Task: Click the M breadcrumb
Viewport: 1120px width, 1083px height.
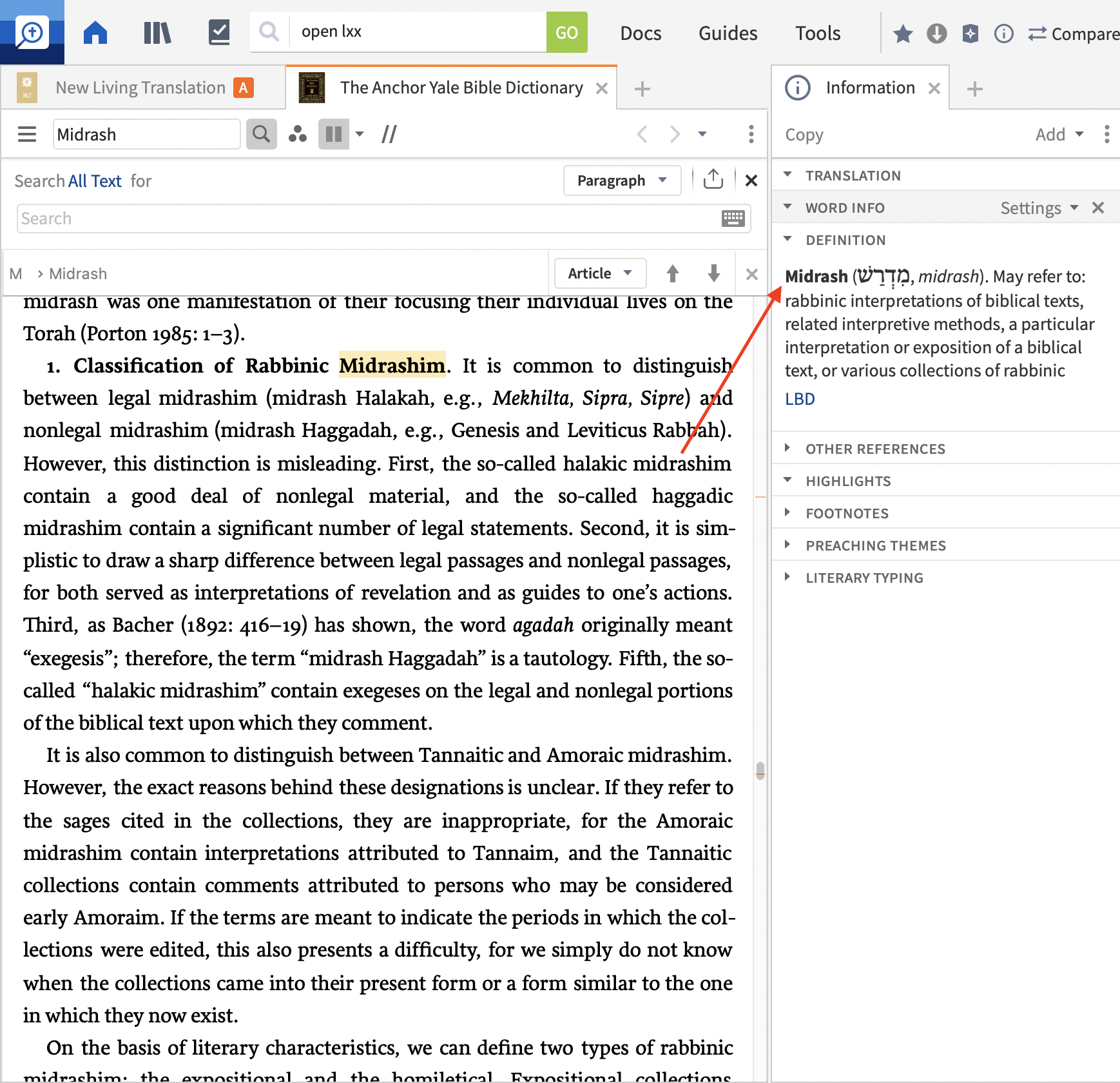Action: pyautogui.click(x=16, y=274)
